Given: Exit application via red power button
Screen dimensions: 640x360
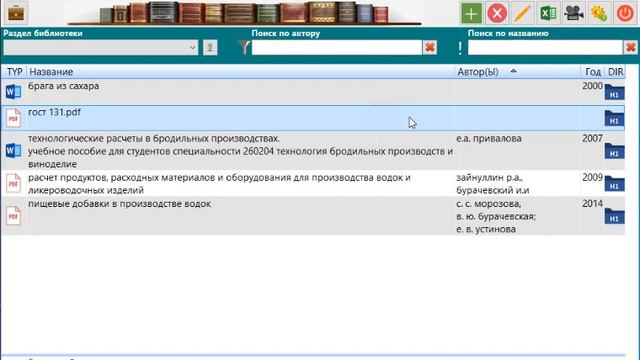Looking at the screenshot, I should coord(625,13).
